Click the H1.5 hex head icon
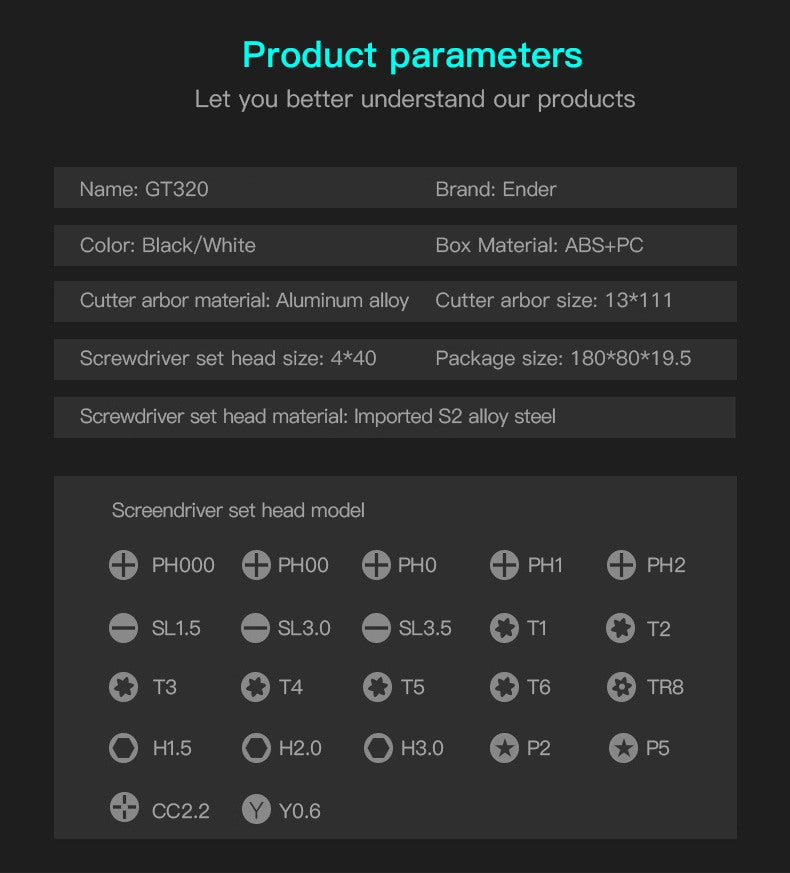 point(123,747)
